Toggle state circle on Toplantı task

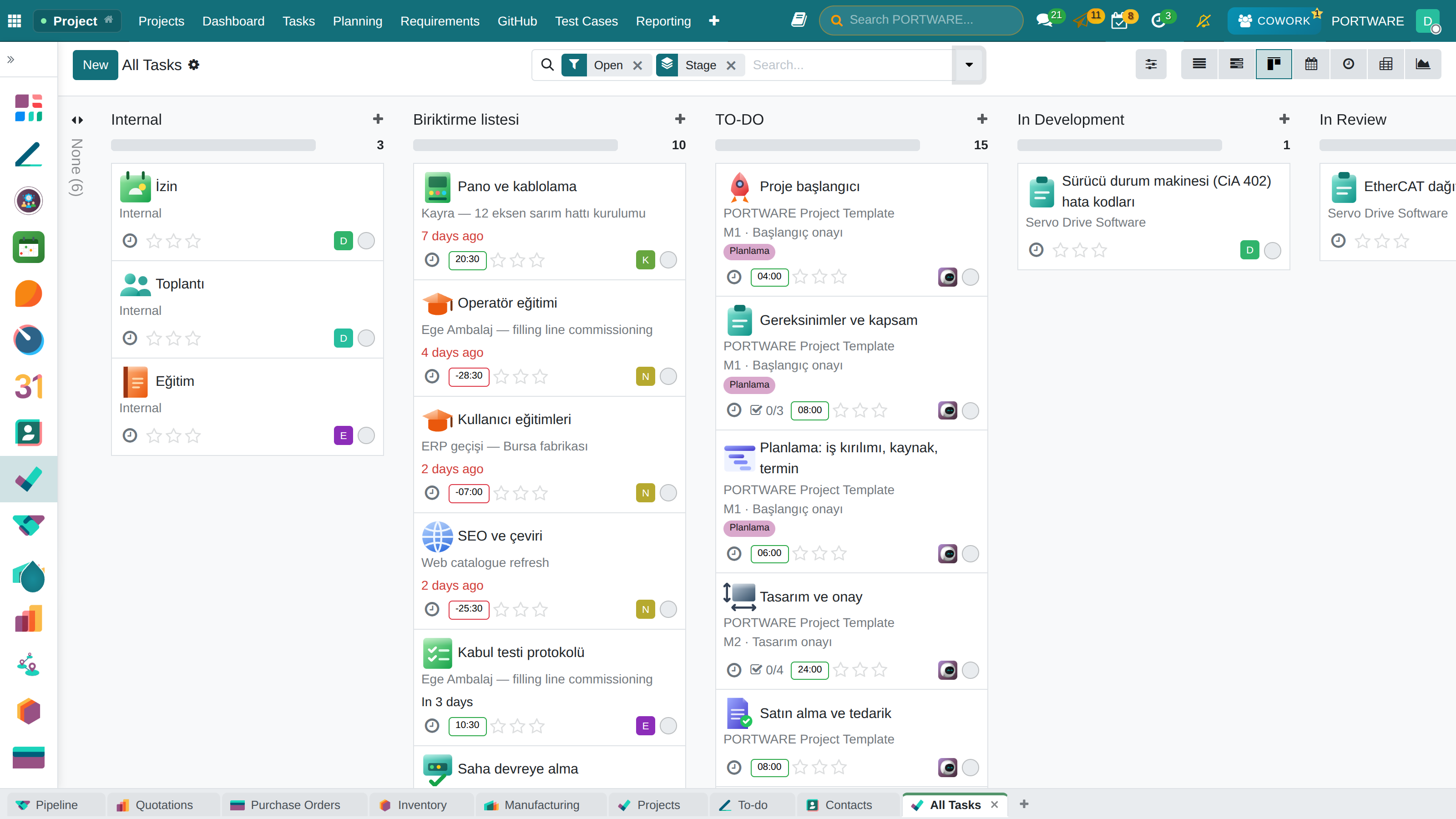366,338
